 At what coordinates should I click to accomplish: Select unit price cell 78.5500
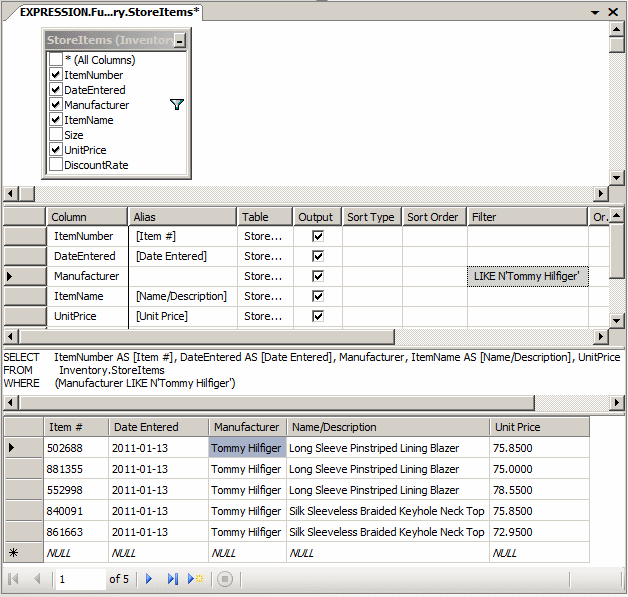point(539,490)
